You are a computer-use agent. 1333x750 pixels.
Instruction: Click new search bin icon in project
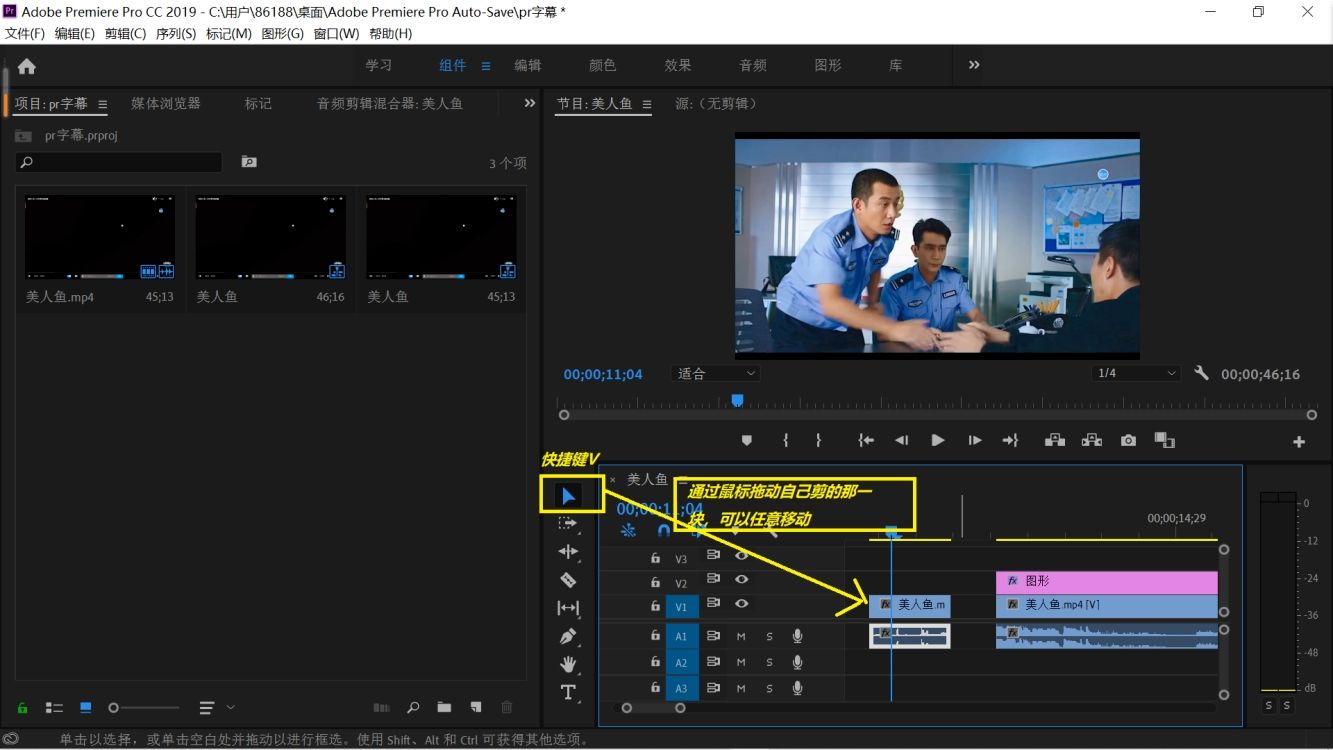pyautogui.click(x=249, y=162)
